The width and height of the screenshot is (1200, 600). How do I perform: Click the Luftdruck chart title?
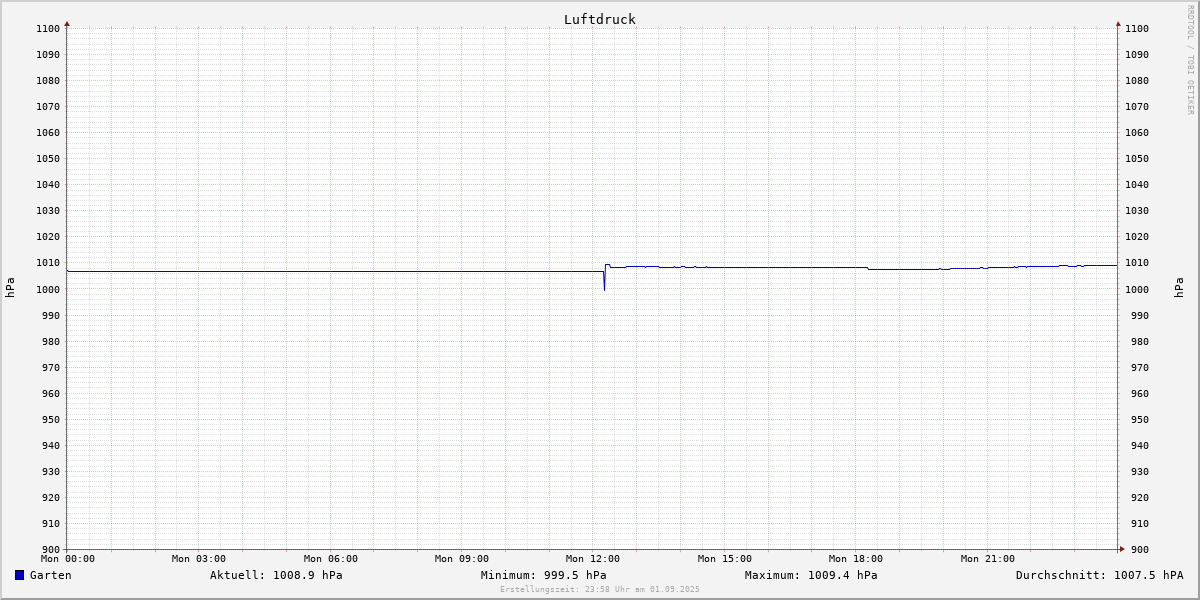600,19
